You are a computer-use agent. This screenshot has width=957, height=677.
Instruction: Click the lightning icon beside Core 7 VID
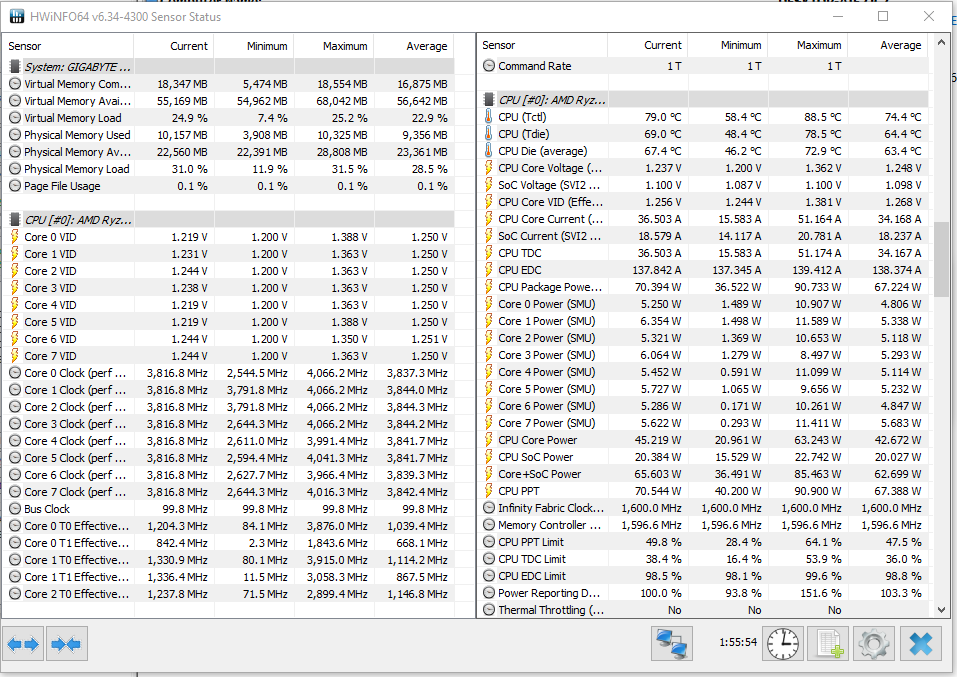[15, 356]
